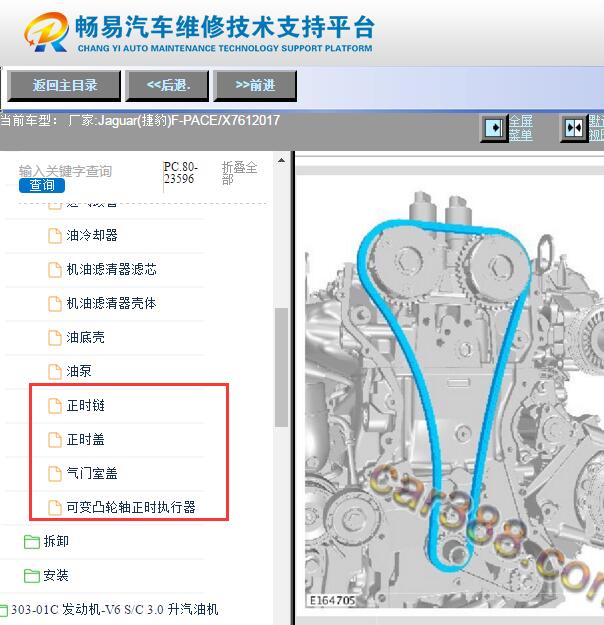Expand the 安装 folder icon
Viewport: 604px width, 625px height.
(31, 576)
